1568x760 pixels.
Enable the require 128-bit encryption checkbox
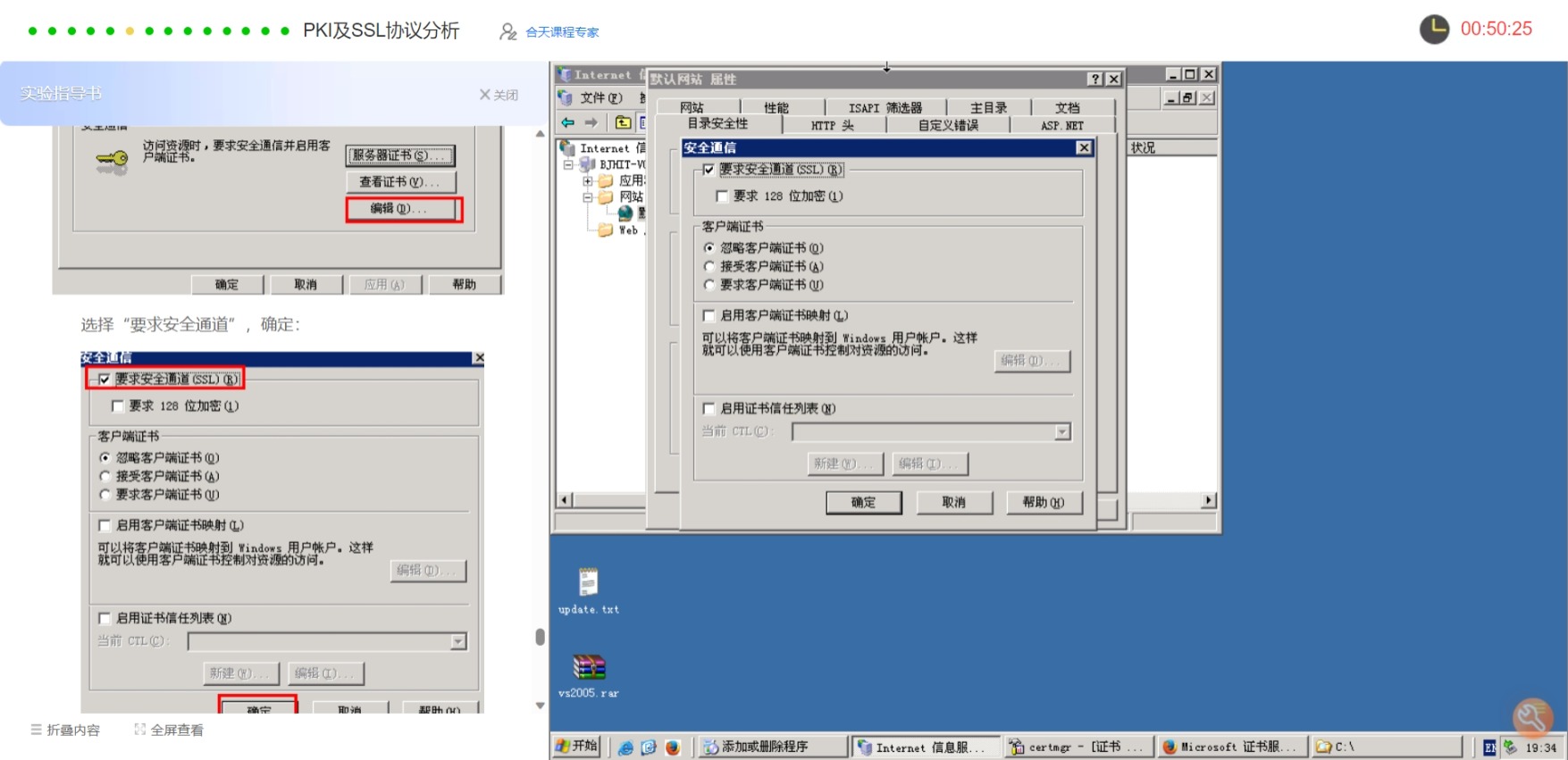click(x=722, y=196)
